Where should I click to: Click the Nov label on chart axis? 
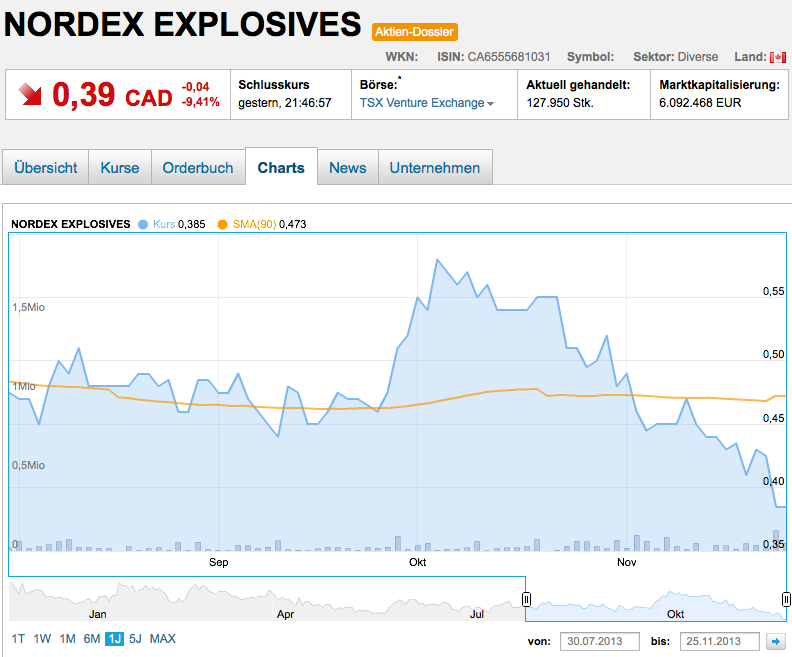click(x=626, y=562)
